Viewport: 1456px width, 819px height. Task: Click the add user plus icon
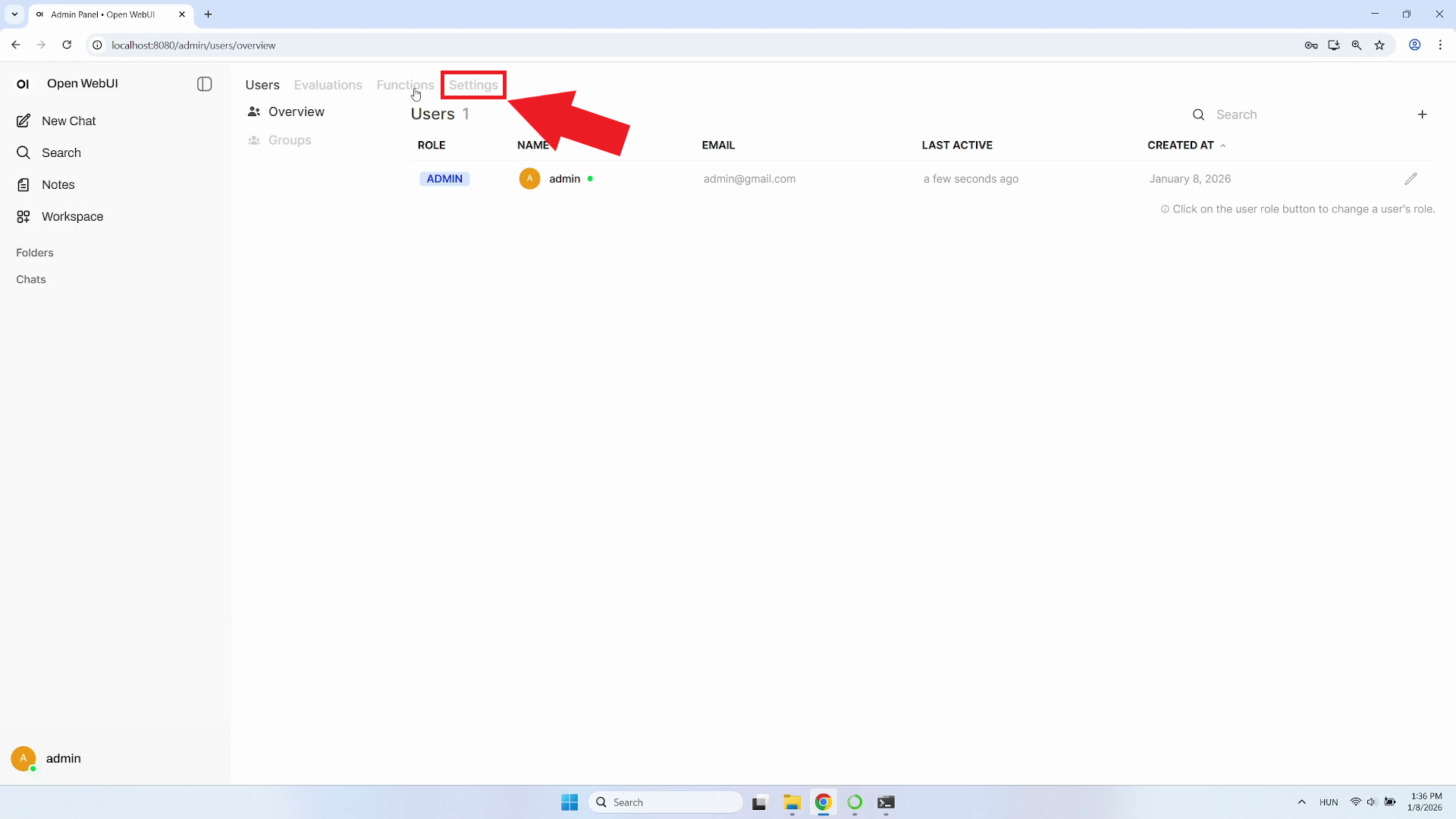[1422, 115]
